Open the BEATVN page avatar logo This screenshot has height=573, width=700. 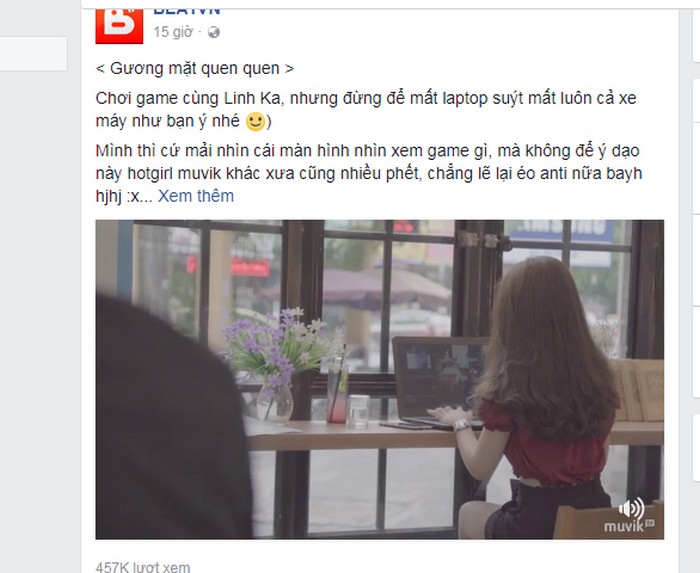[x=119, y=26]
